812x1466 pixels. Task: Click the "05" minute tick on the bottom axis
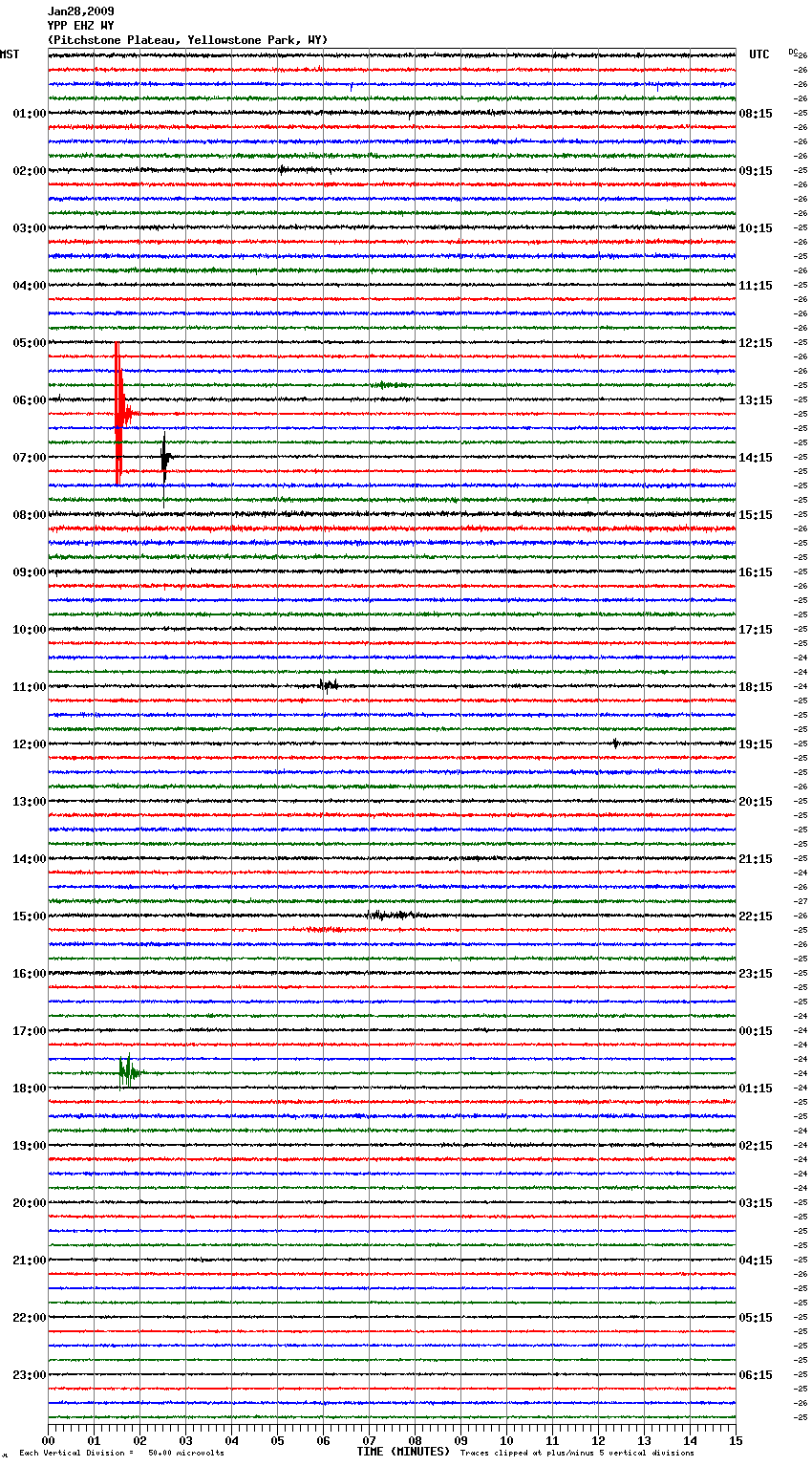point(277,1441)
